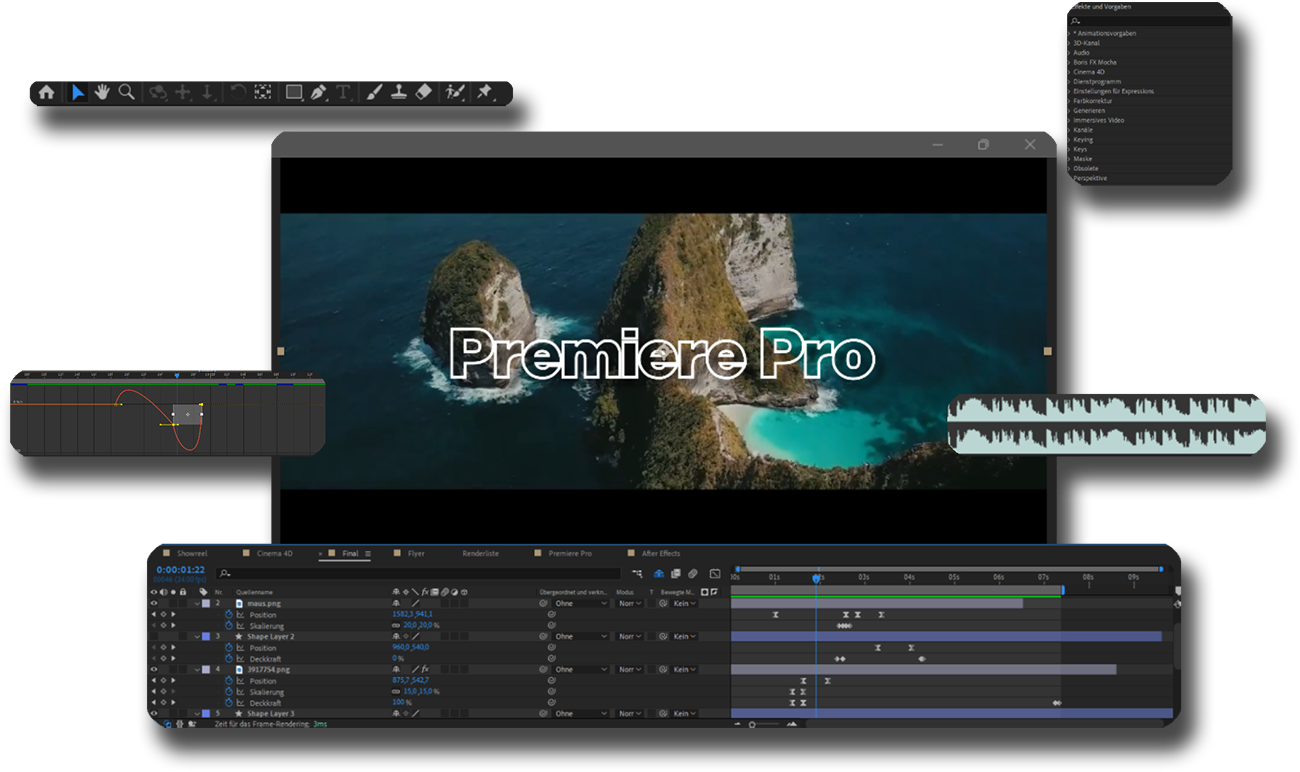This screenshot has height=772, width=1300.
Task: Click Position value 1582,3 941,1 of maus.png
Action: (412, 614)
